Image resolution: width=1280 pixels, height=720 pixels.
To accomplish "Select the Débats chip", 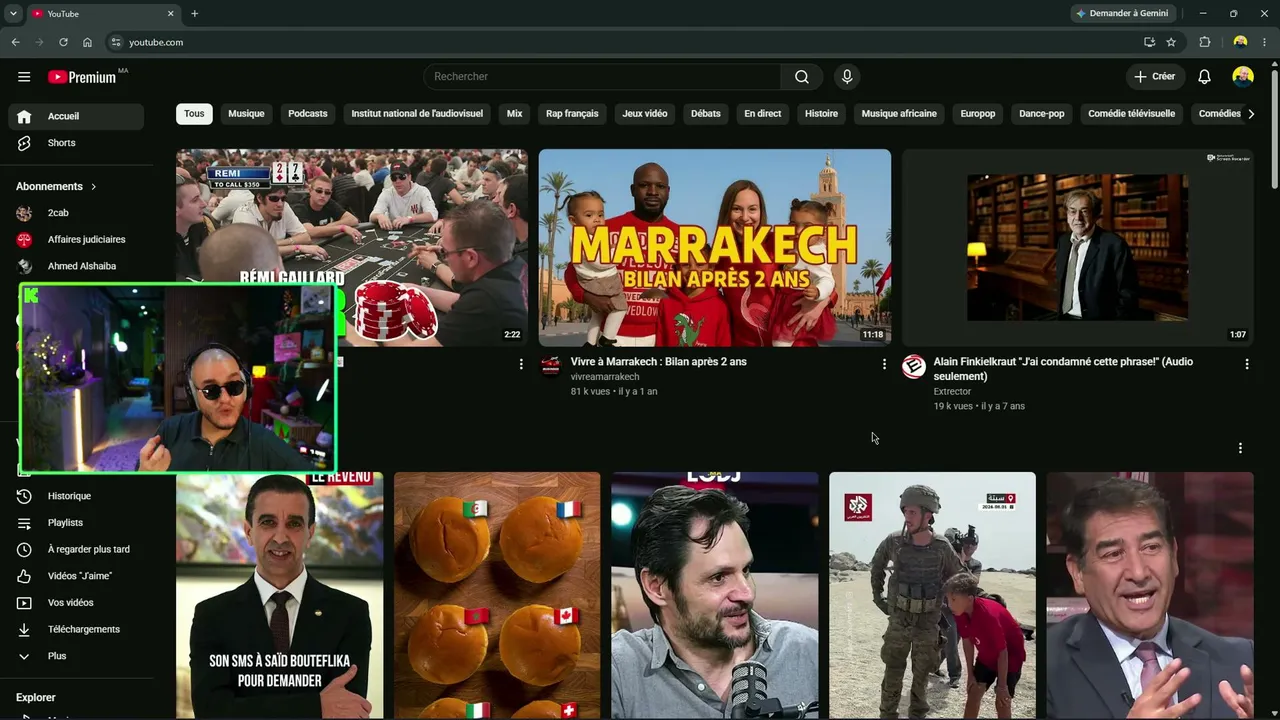I will [706, 114].
